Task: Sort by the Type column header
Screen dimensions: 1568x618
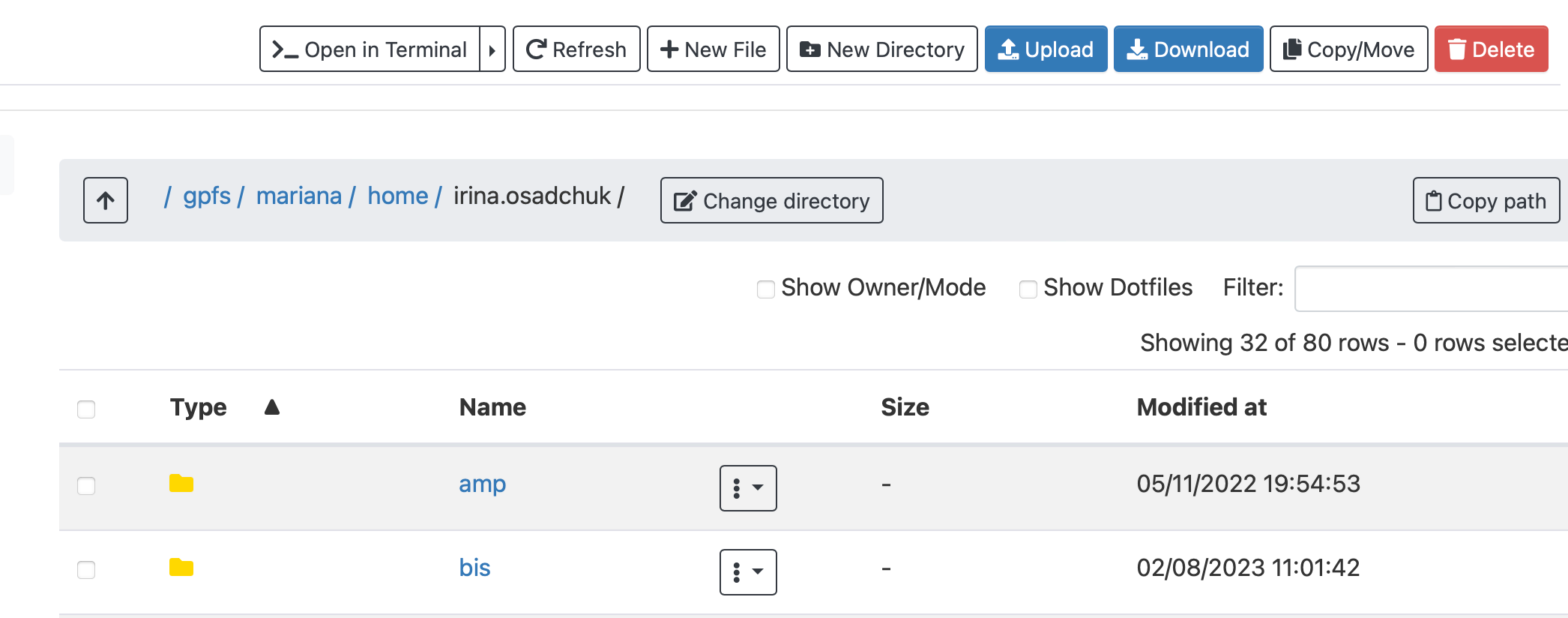Action: coord(199,407)
